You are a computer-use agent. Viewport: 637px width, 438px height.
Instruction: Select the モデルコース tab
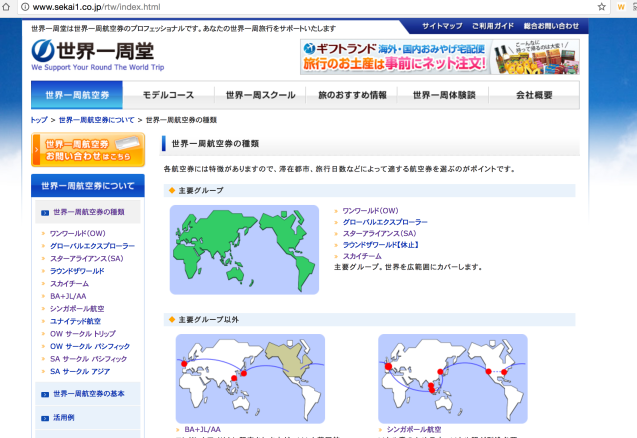point(168,95)
